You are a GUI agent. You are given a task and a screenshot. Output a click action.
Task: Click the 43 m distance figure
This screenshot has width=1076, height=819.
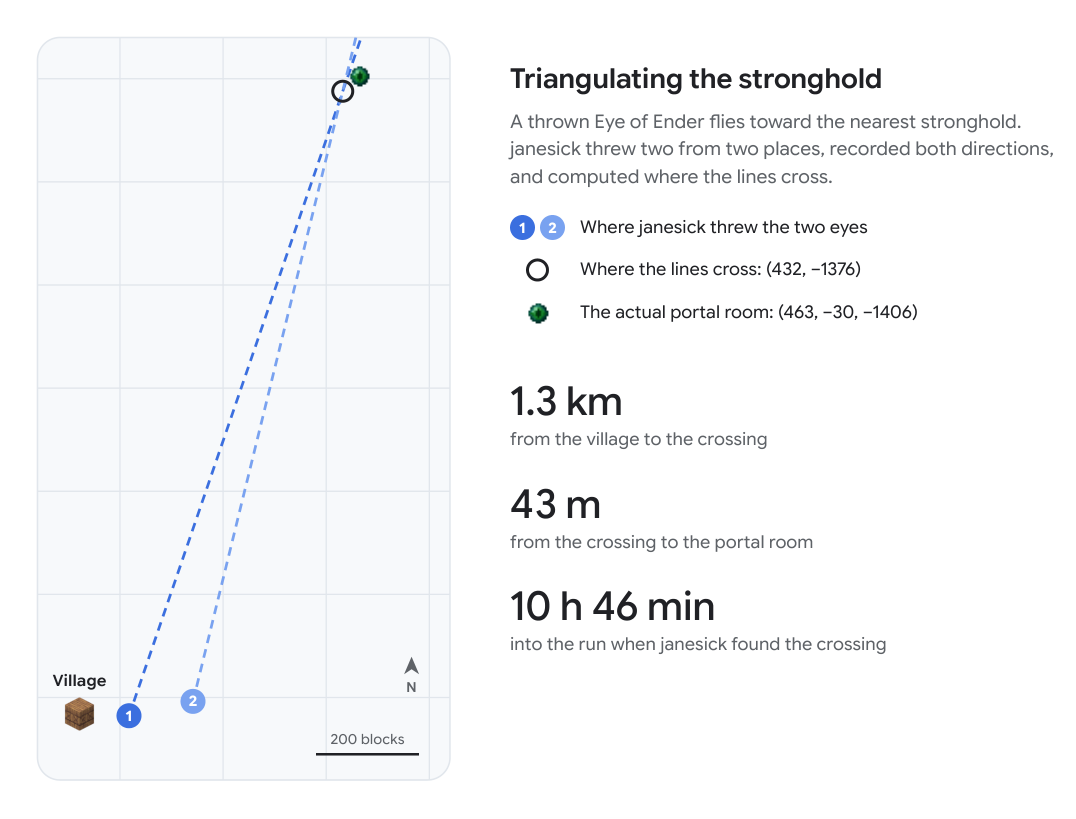555,505
